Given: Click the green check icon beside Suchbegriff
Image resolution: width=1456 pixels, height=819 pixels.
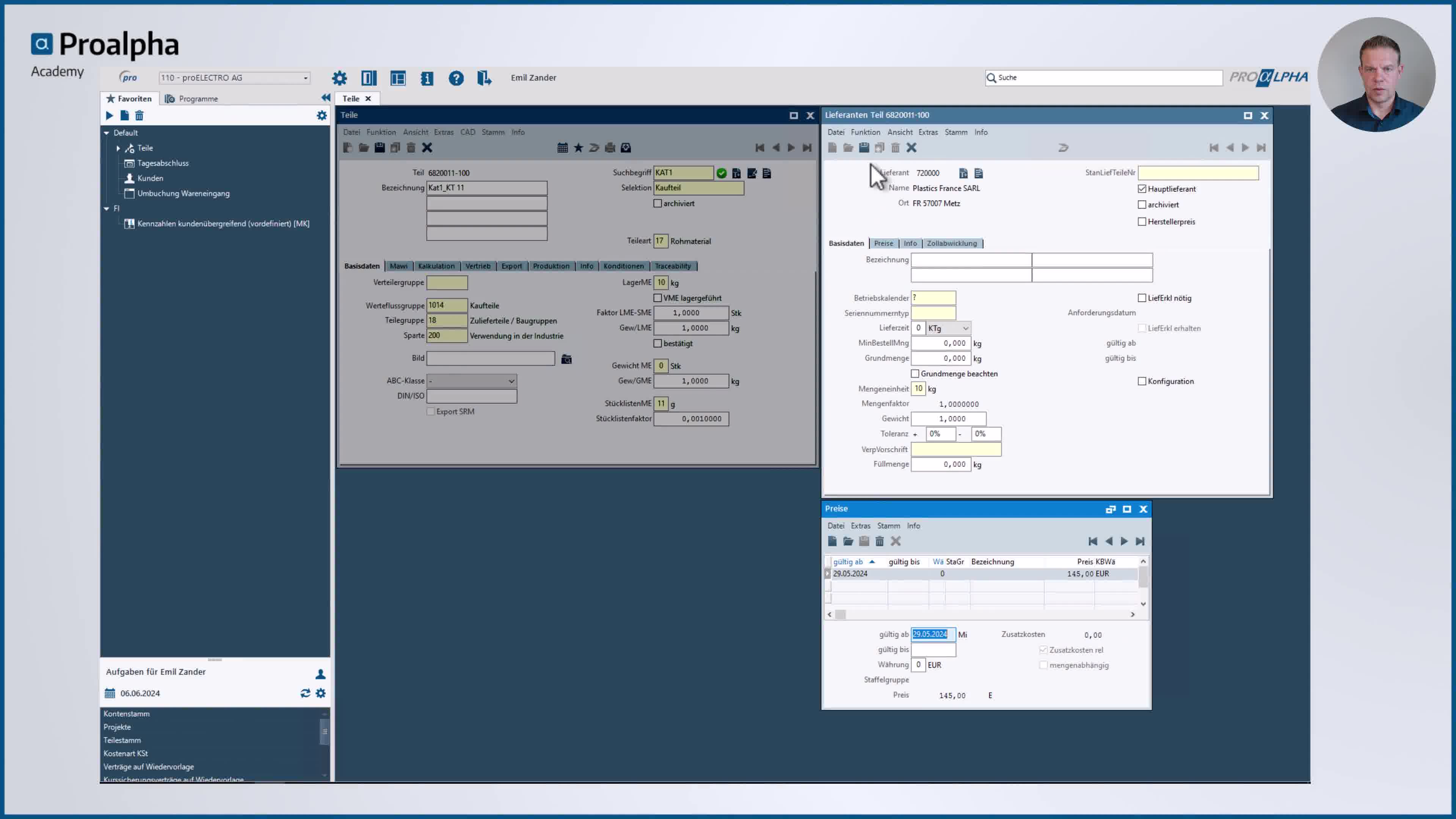Looking at the screenshot, I should [721, 173].
